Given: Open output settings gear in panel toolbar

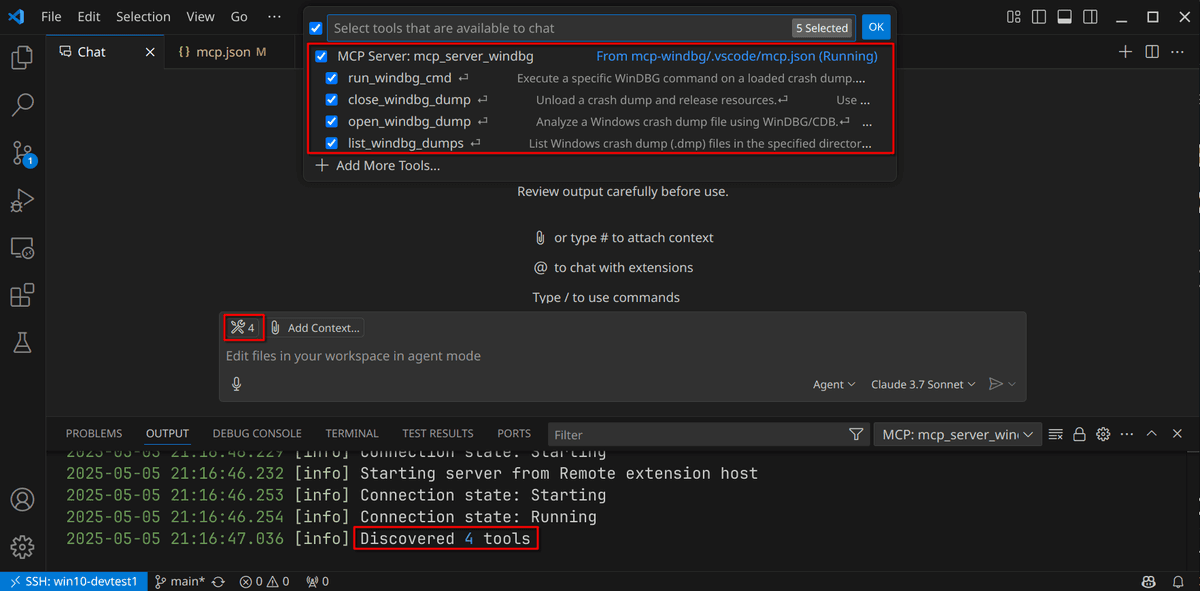Looking at the screenshot, I should [x=1103, y=434].
